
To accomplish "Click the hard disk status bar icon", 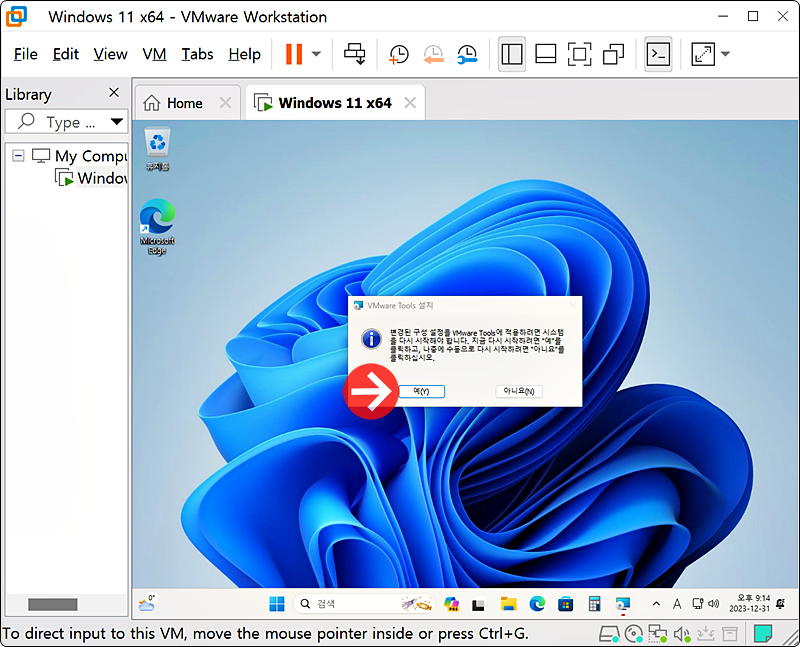I will coord(609,634).
